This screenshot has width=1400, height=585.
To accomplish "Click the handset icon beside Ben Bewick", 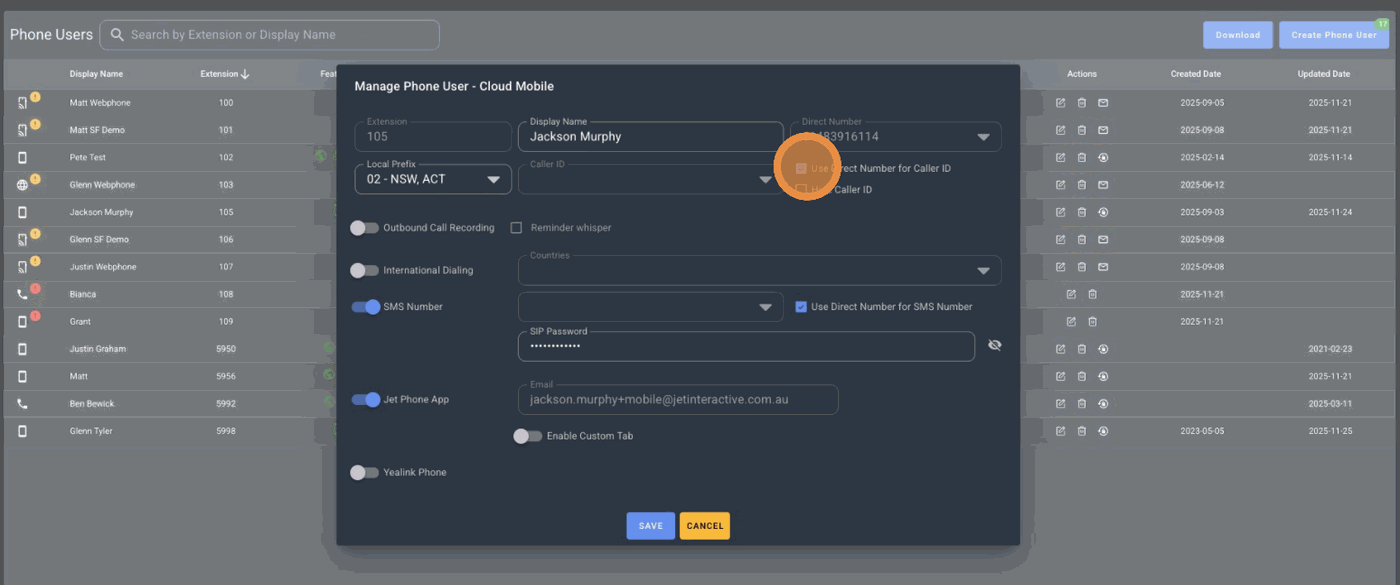I will coord(23,404).
